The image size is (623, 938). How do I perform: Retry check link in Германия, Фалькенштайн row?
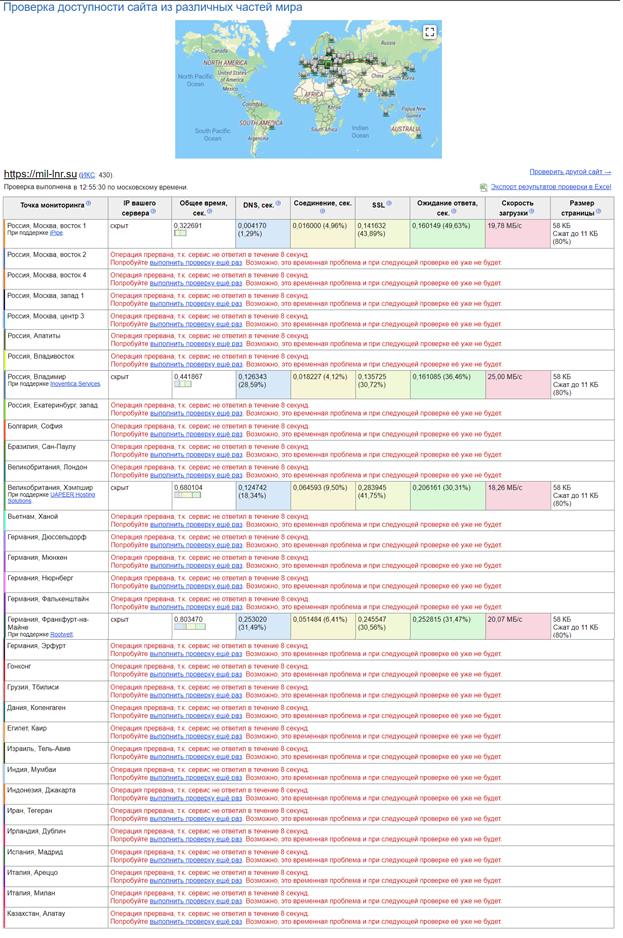pos(196,607)
